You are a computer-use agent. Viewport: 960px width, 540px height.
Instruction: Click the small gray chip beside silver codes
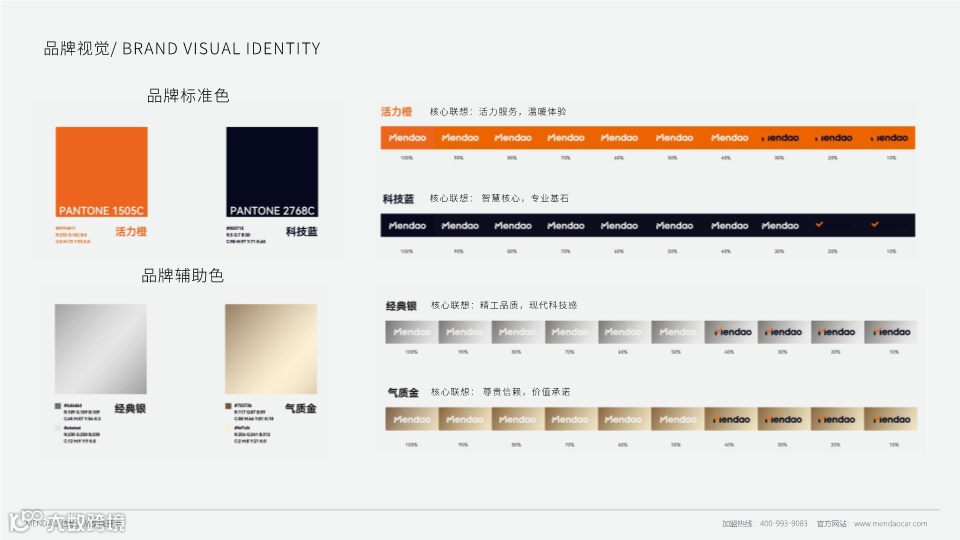tap(58, 406)
